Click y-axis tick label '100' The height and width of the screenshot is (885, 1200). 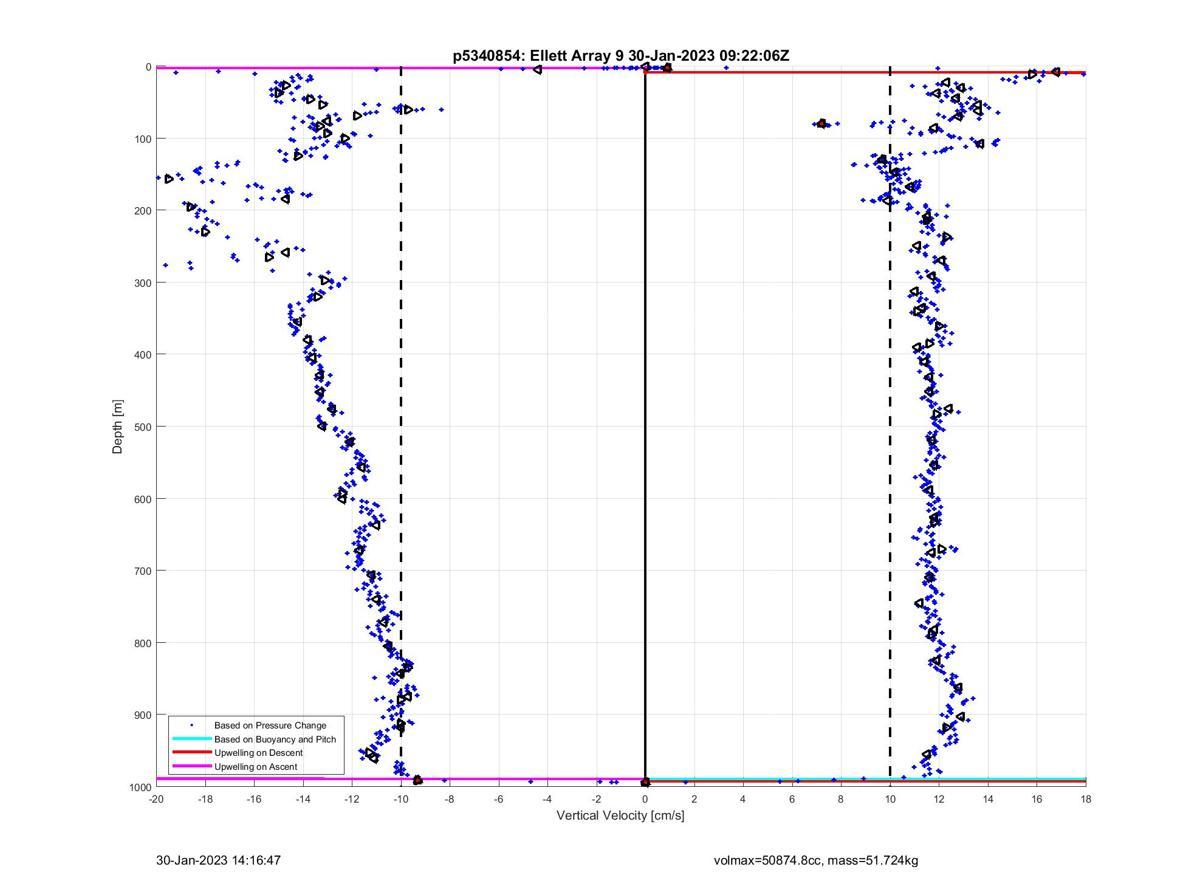(142, 139)
